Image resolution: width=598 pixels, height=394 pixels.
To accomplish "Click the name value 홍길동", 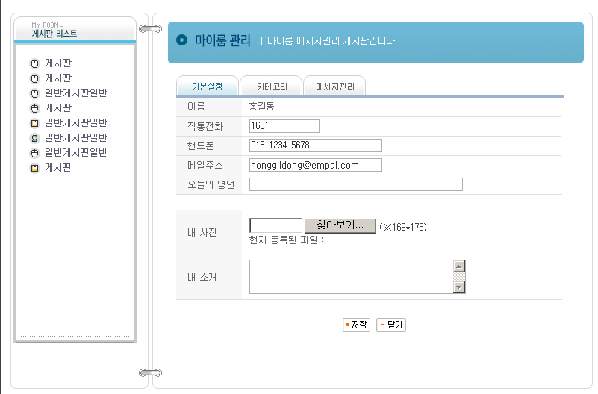I will point(262,106).
